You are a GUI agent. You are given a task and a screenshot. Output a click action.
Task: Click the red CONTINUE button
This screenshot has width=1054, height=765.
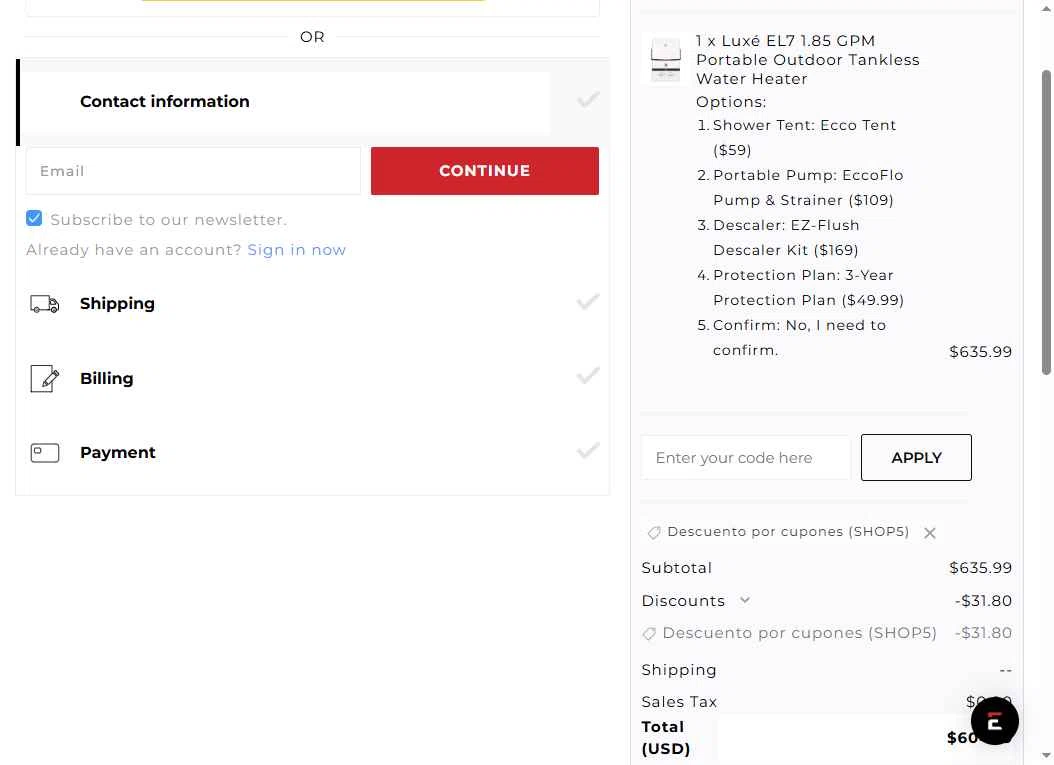(485, 171)
